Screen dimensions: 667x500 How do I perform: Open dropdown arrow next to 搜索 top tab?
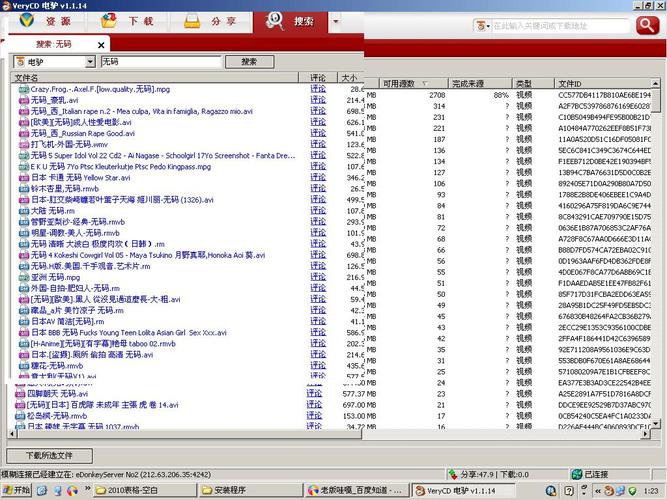336,21
